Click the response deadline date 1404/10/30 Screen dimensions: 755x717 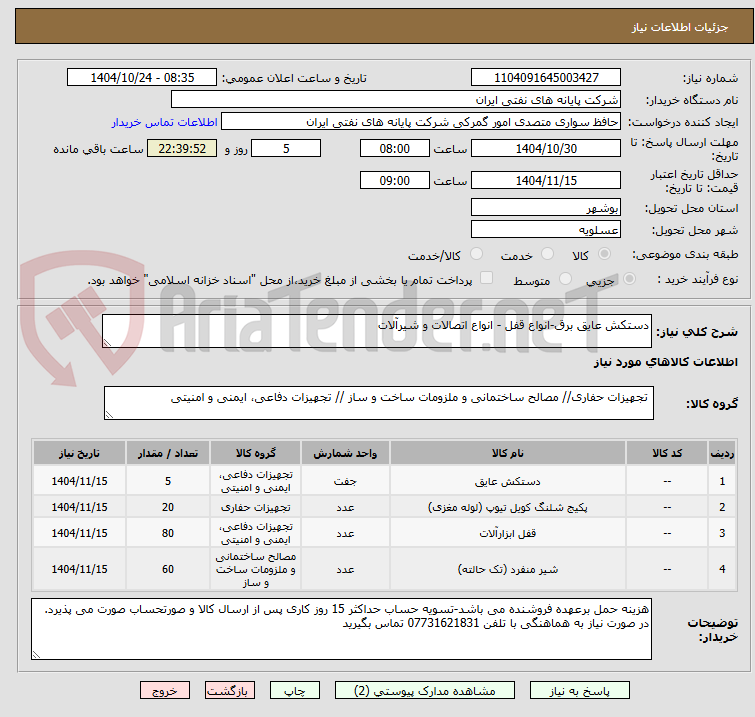coord(546,148)
